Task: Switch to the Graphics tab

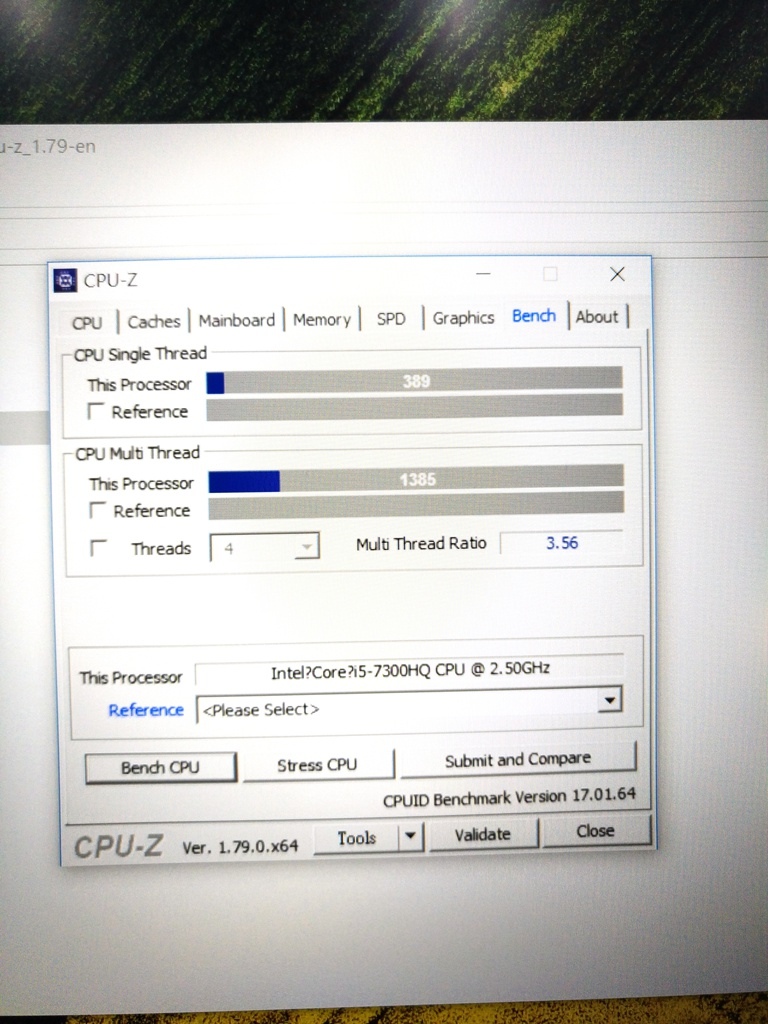Action: click(x=463, y=318)
